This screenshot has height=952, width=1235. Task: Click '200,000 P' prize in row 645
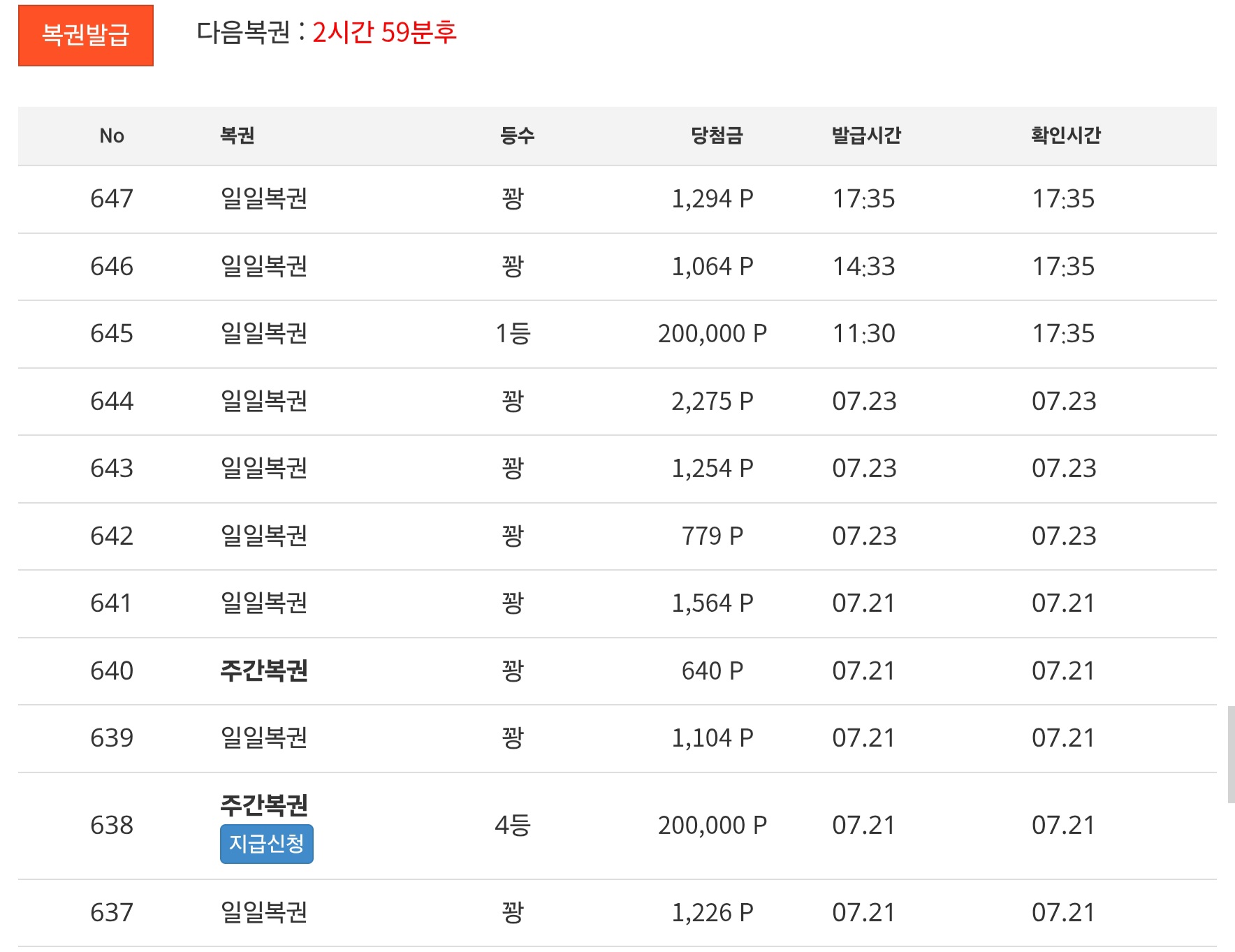[x=712, y=334]
